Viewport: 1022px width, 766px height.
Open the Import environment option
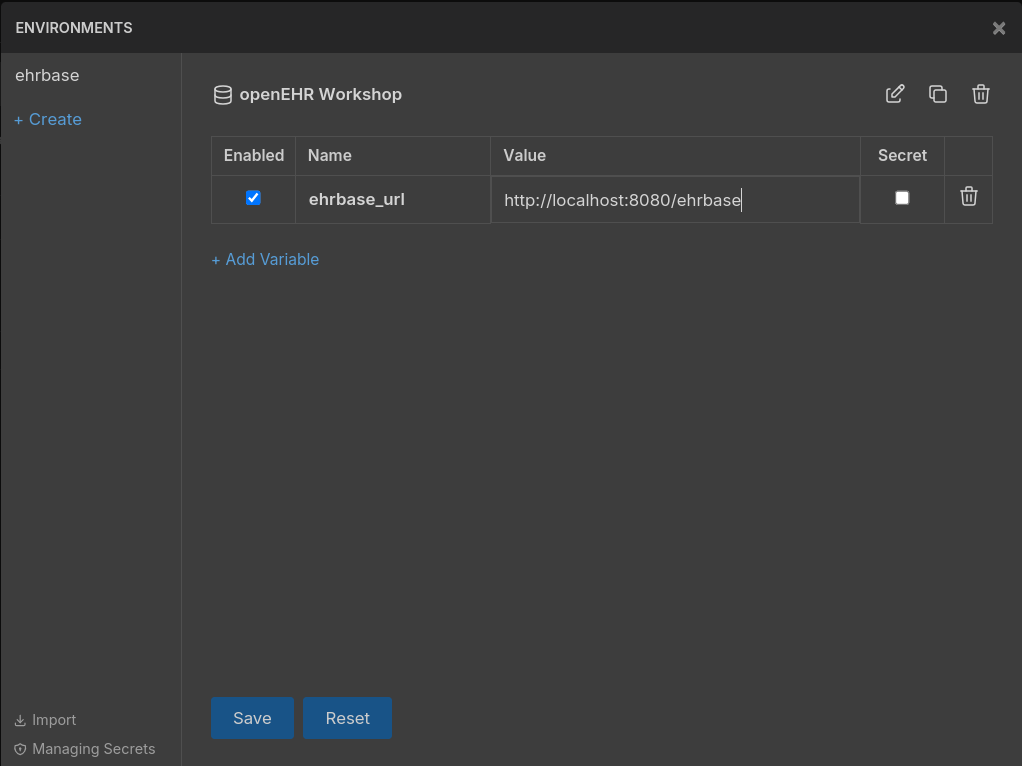click(x=45, y=720)
